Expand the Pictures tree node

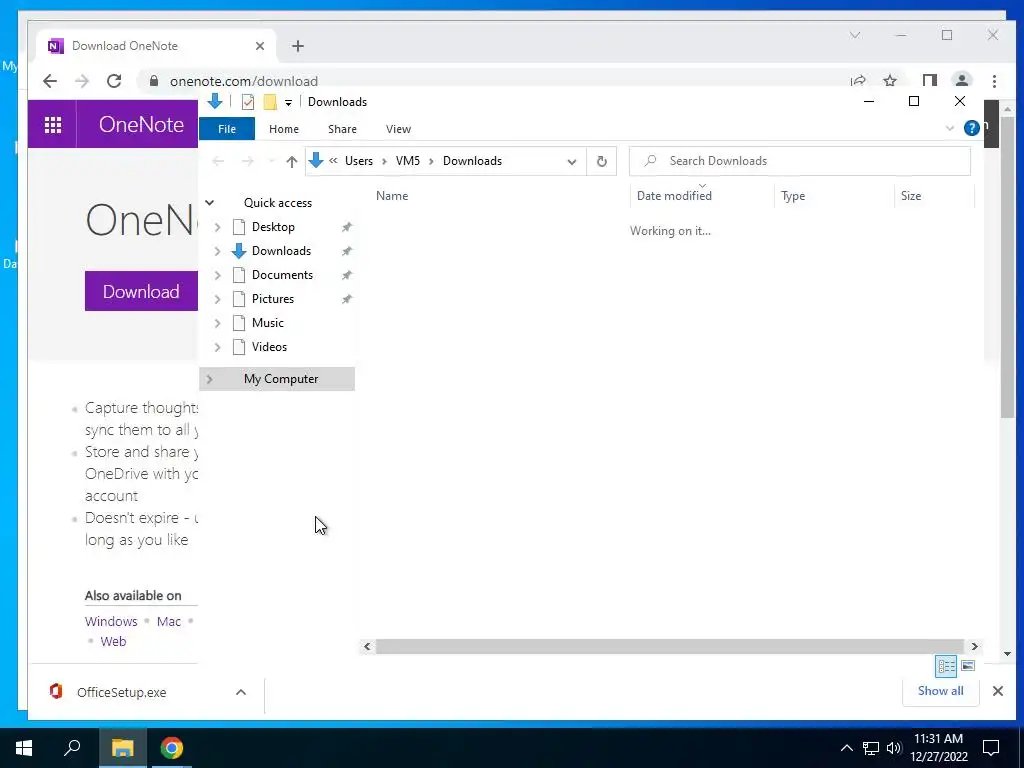tap(217, 300)
